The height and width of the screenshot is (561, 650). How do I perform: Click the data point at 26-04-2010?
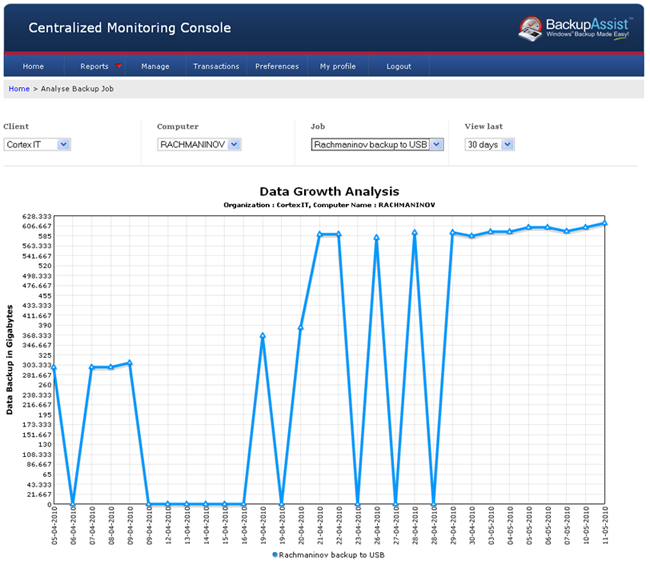pos(376,238)
